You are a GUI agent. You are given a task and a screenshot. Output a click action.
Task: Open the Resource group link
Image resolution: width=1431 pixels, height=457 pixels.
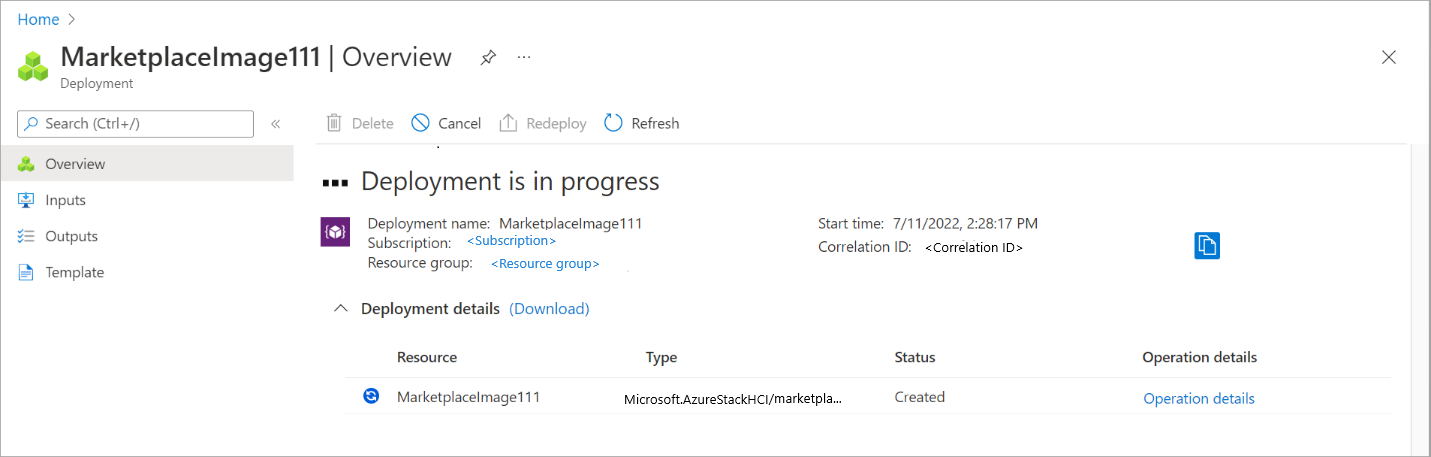[x=545, y=264]
